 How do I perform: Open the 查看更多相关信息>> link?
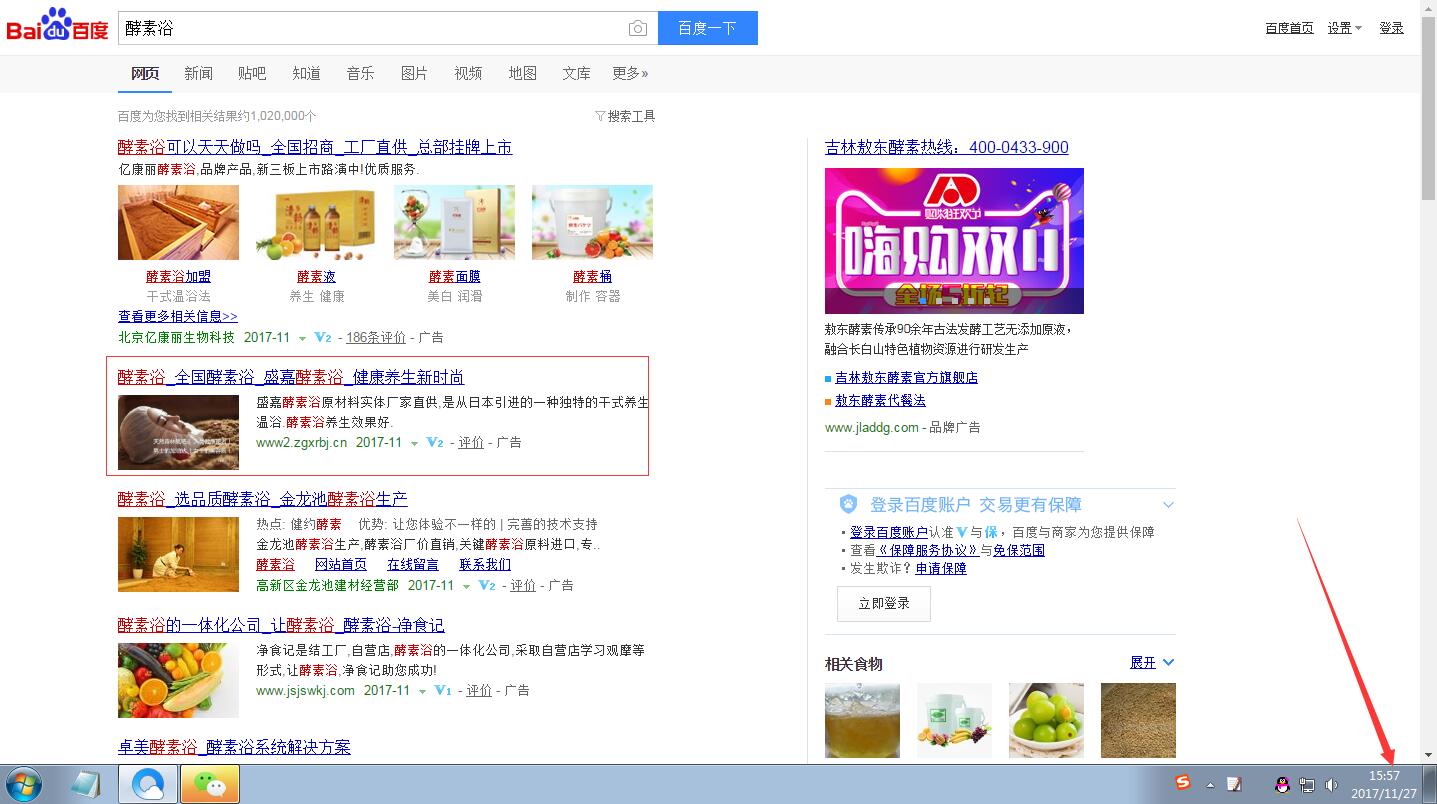pyautogui.click(x=178, y=316)
